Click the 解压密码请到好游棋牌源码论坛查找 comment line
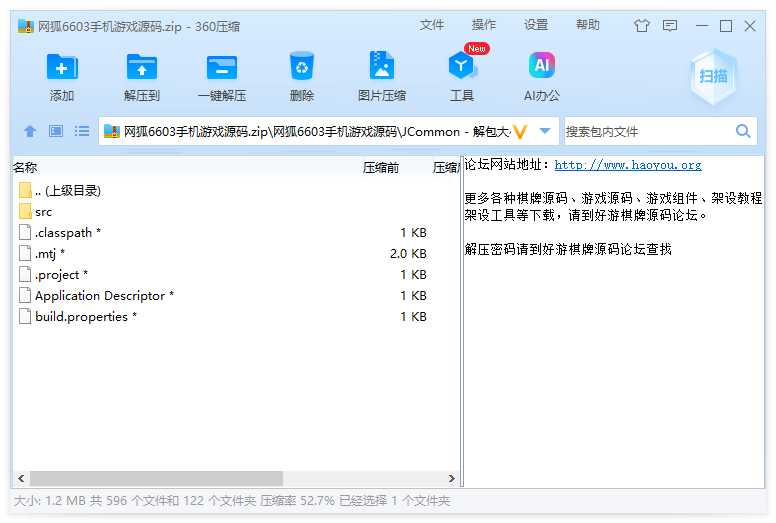This screenshot has width=776, height=523. point(568,249)
